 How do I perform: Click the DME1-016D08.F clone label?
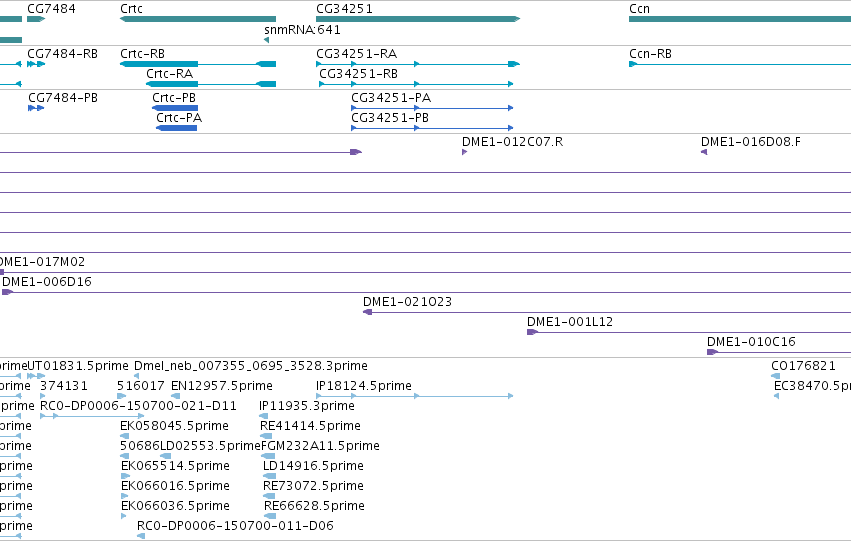[751, 142]
